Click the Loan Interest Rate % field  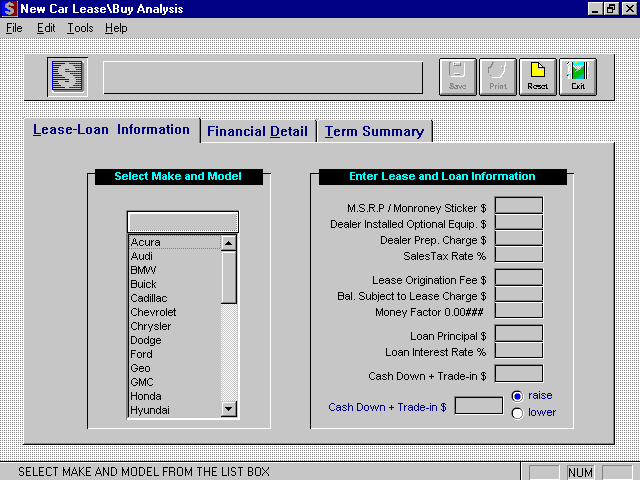[518, 351]
